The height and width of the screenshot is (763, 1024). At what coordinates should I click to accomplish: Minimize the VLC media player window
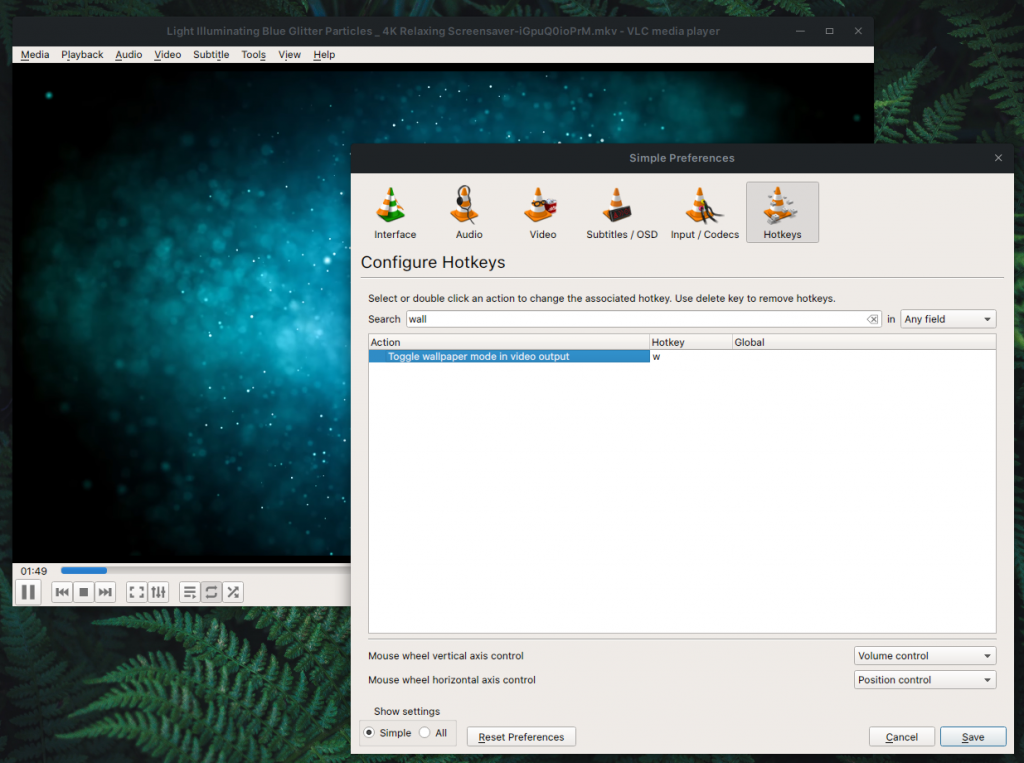(800, 31)
